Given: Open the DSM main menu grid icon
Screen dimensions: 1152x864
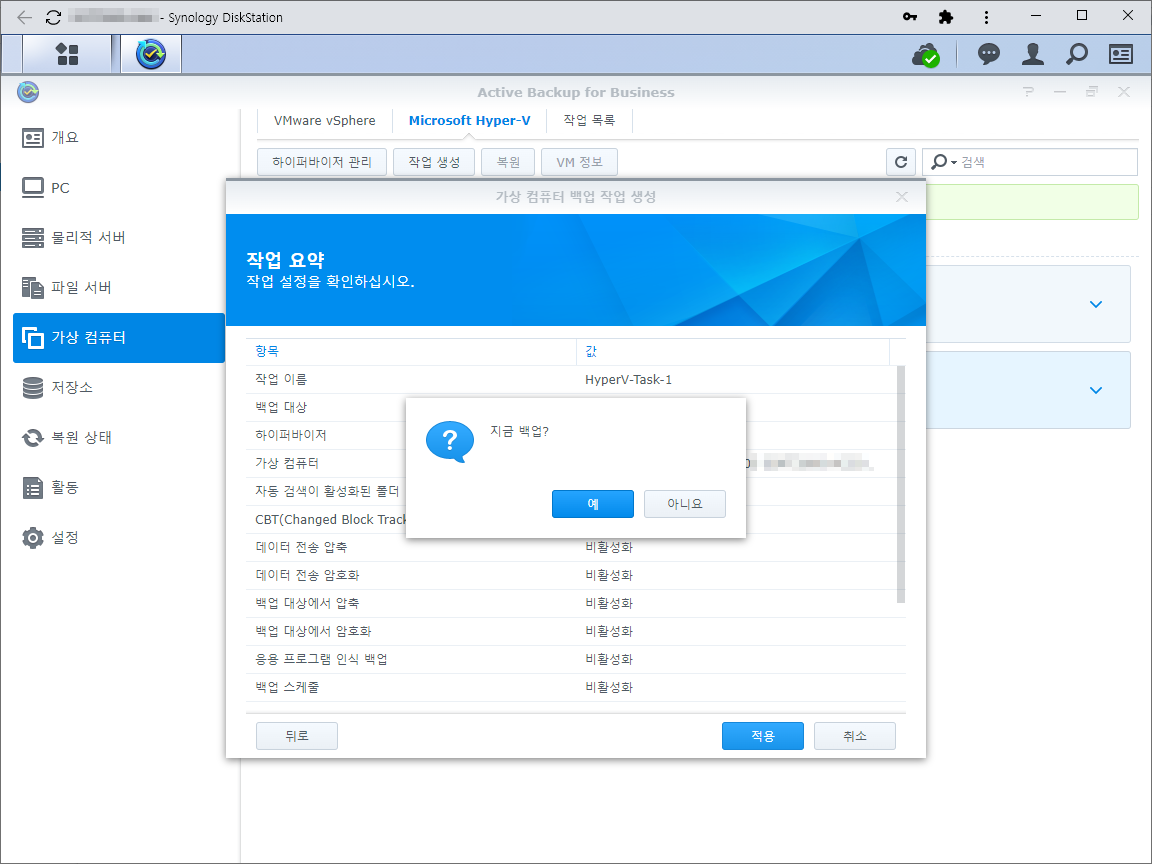Looking at the screenshot, I should point(67,54).
